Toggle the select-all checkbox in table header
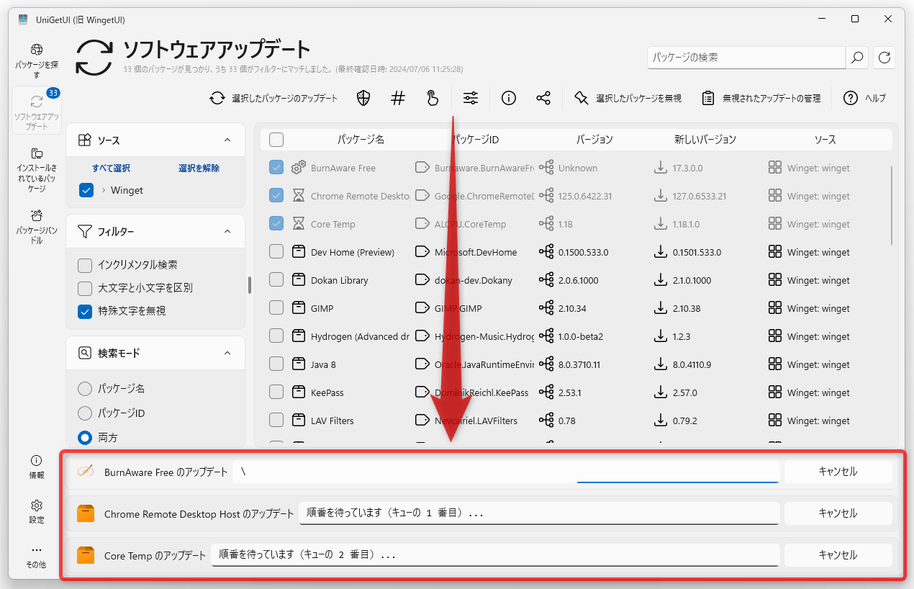914x589 pixels. click(276, 139)
